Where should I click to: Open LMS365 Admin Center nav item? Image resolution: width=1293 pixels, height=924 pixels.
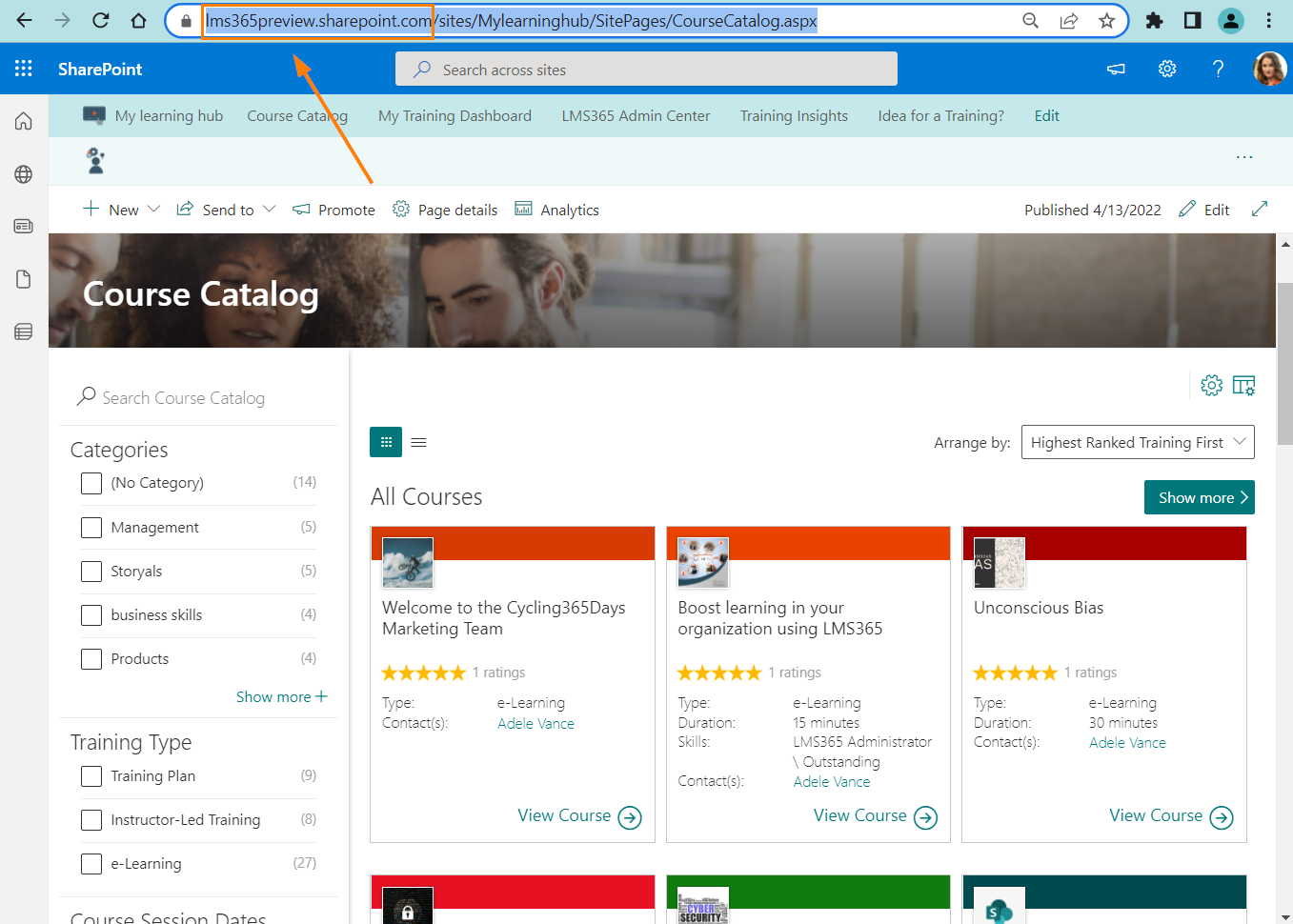pyautogui.click(x=636, y=115)
